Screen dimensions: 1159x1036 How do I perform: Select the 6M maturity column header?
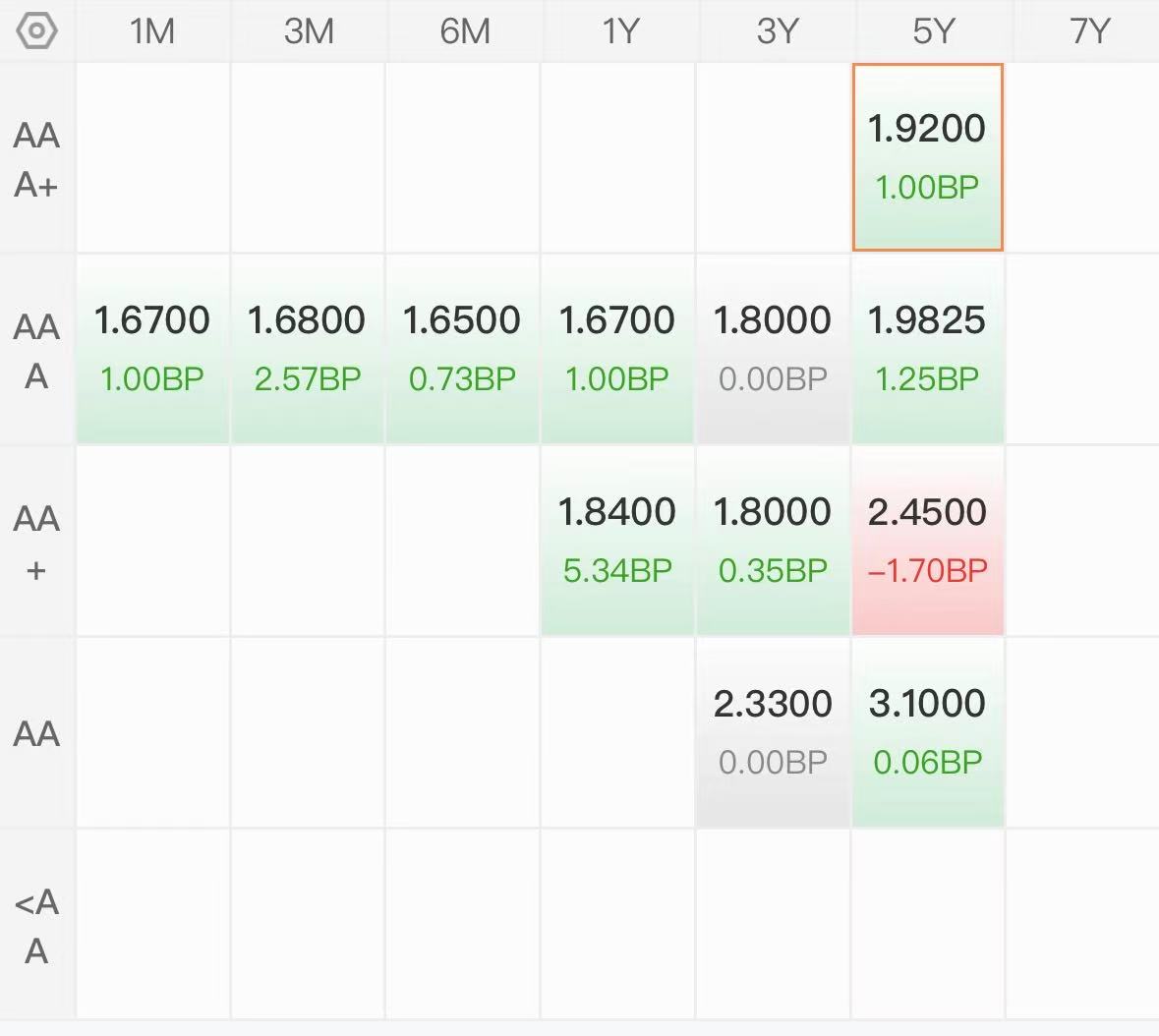(464, 31)
